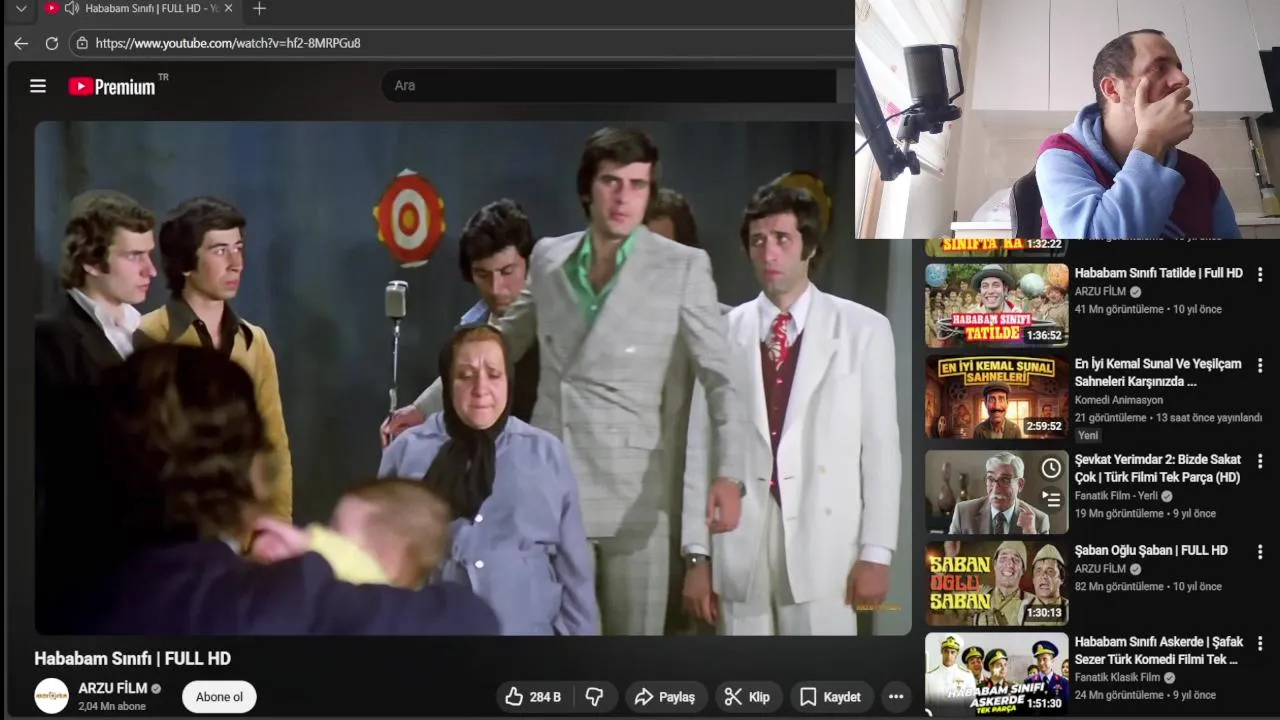Open Şaban Oğlu Şaban thumbnail
The height and width of the screenshot is (720, 1280).
997,583
